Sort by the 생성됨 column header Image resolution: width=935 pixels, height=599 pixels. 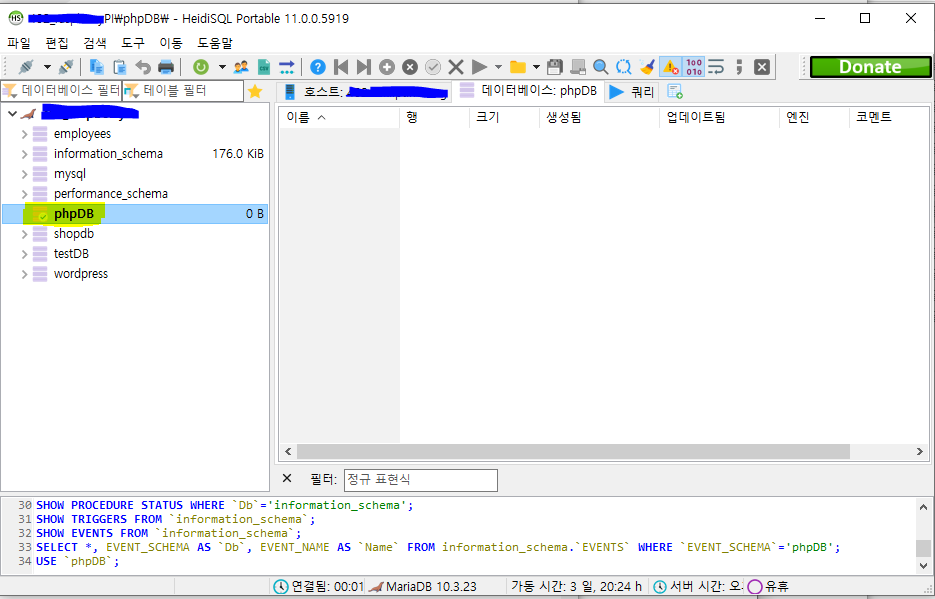[599, 117]
